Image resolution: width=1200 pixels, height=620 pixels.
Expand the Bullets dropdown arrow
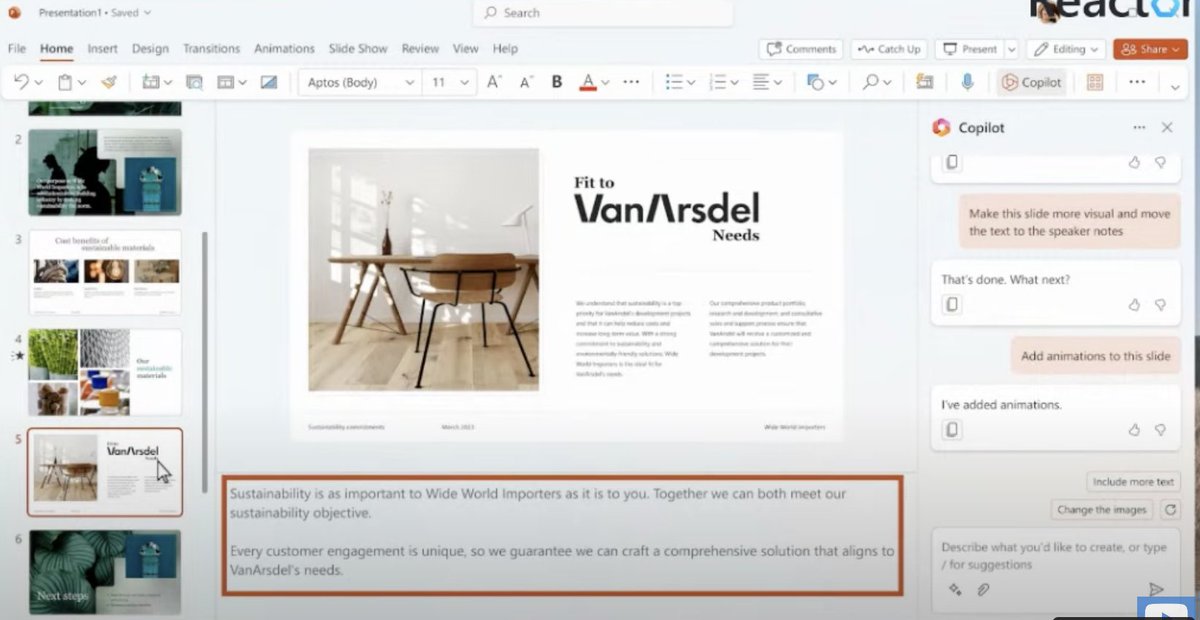point(691,83)
